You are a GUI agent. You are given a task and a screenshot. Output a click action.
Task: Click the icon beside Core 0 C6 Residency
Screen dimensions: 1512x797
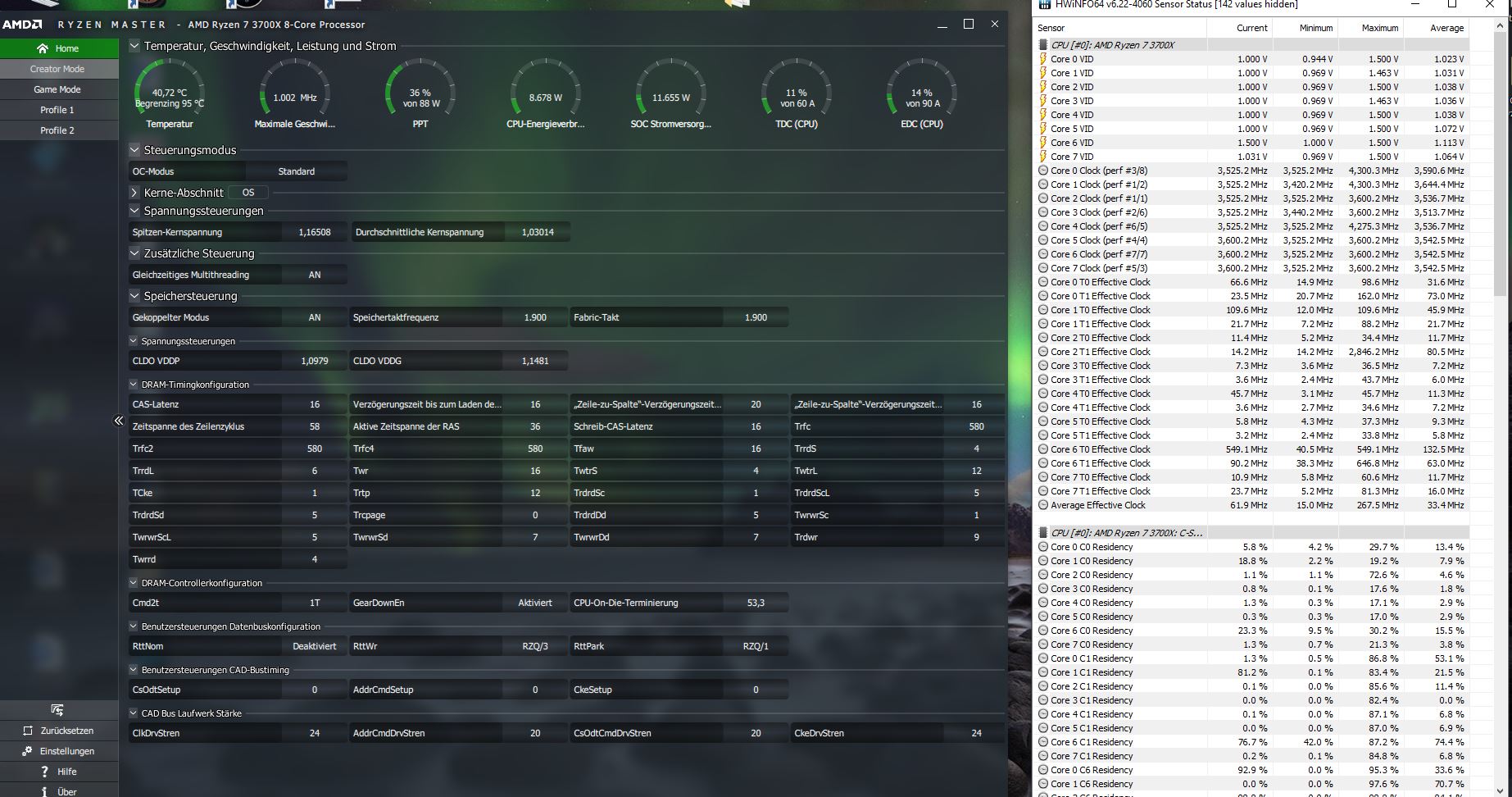click(x=1043, y=770)
